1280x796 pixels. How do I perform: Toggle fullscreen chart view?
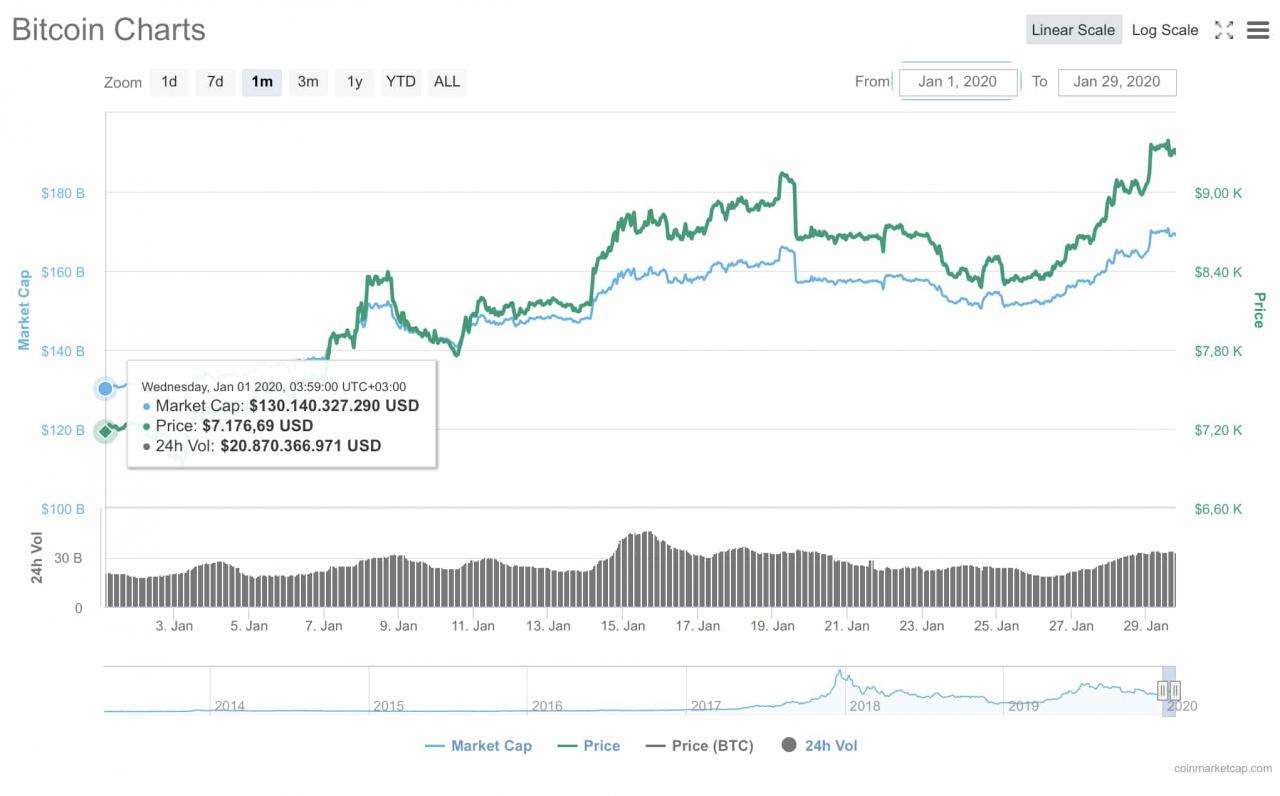click(x=1223, y=30)
